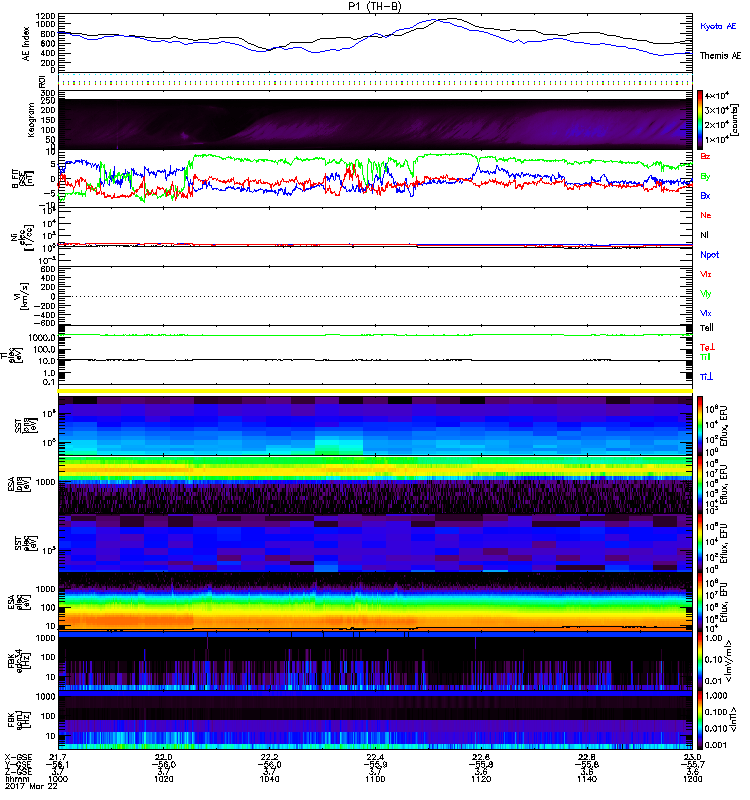This screenshot has height=800, width=750.
Task: Click the 1140 time tick label
Action: (587, 779)
